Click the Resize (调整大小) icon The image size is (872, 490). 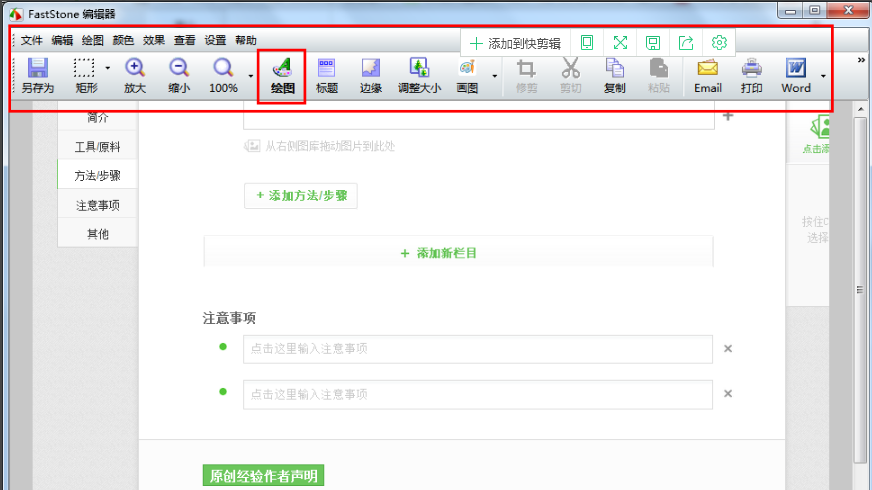point(420,76)
